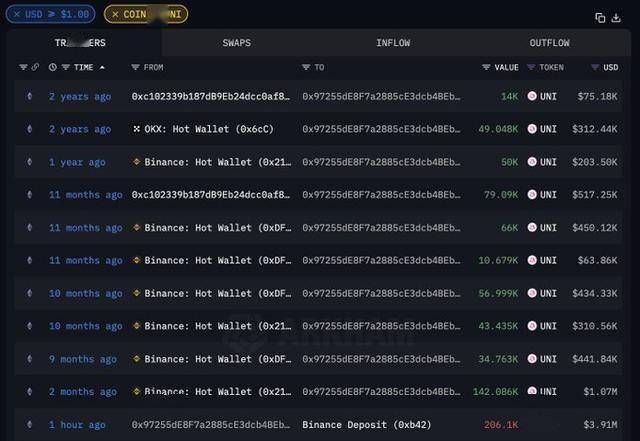640x441 pixels.
Task: Click UNI token icon on $441.84K row
Action: [x=532, y=359]
